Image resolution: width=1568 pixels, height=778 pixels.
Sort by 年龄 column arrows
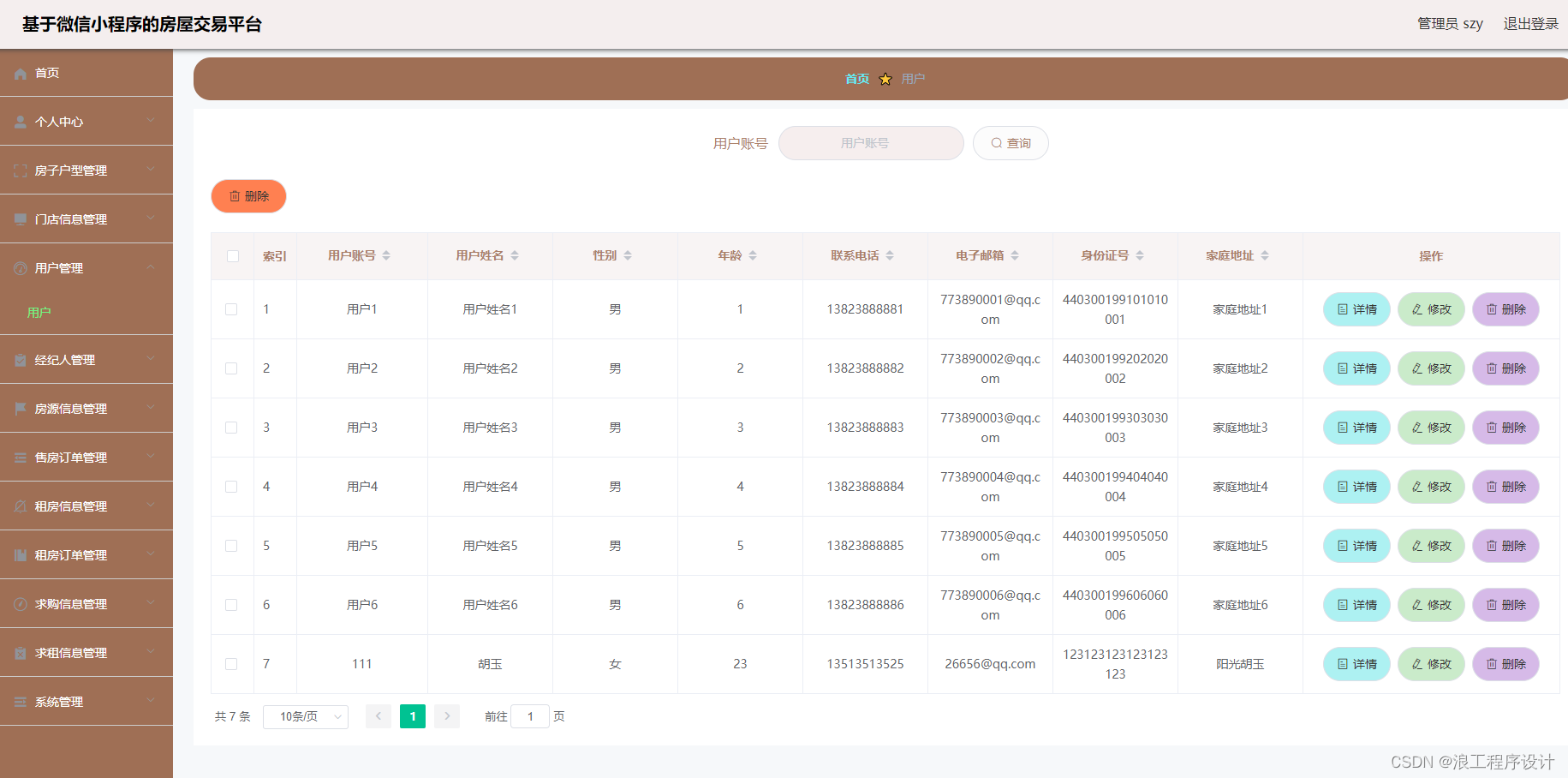click(753, 255)
